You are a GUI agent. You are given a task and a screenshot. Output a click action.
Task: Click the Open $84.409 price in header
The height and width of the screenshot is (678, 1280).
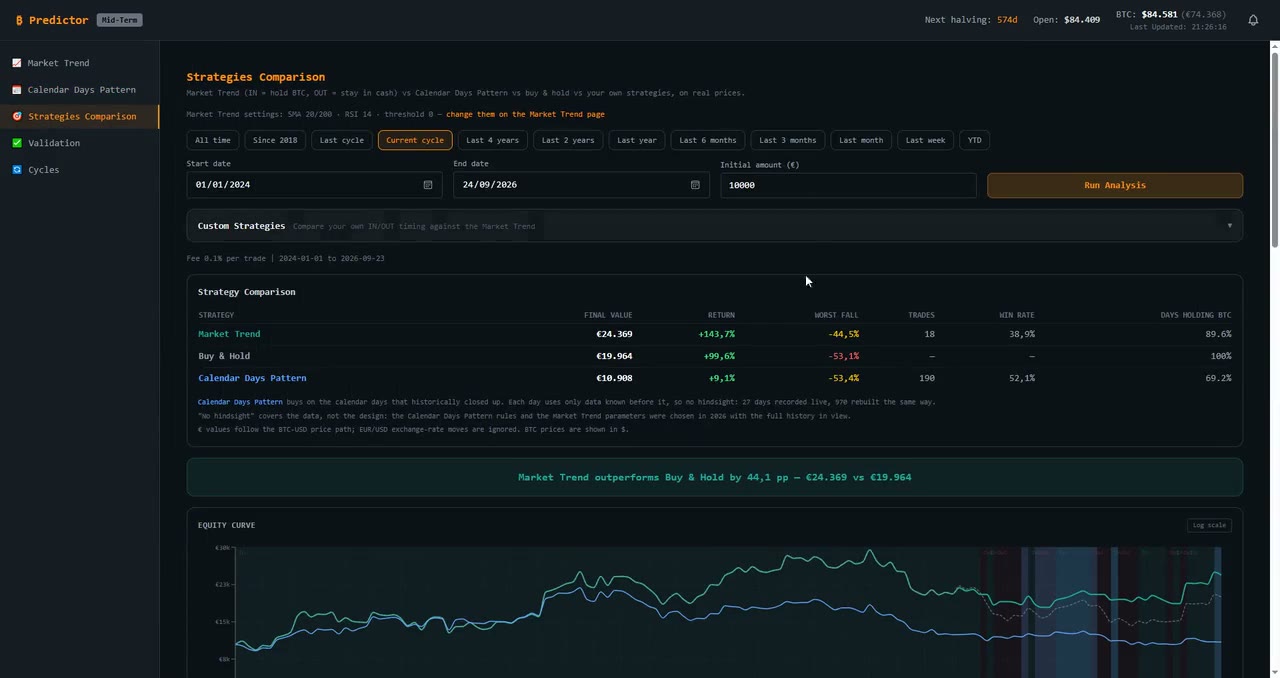tap(1066, 20)
